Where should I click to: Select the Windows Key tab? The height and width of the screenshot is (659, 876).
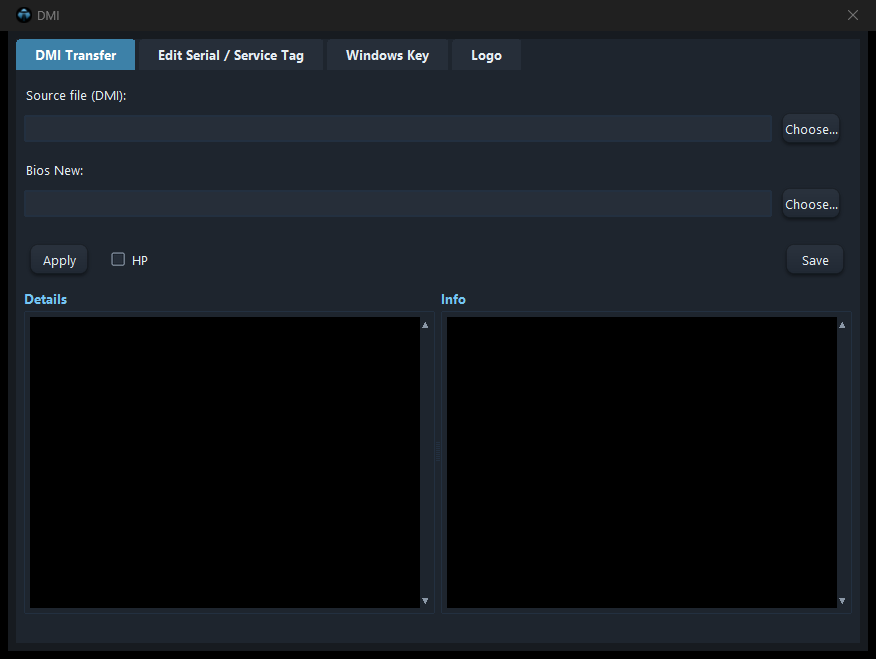[387, 55]
